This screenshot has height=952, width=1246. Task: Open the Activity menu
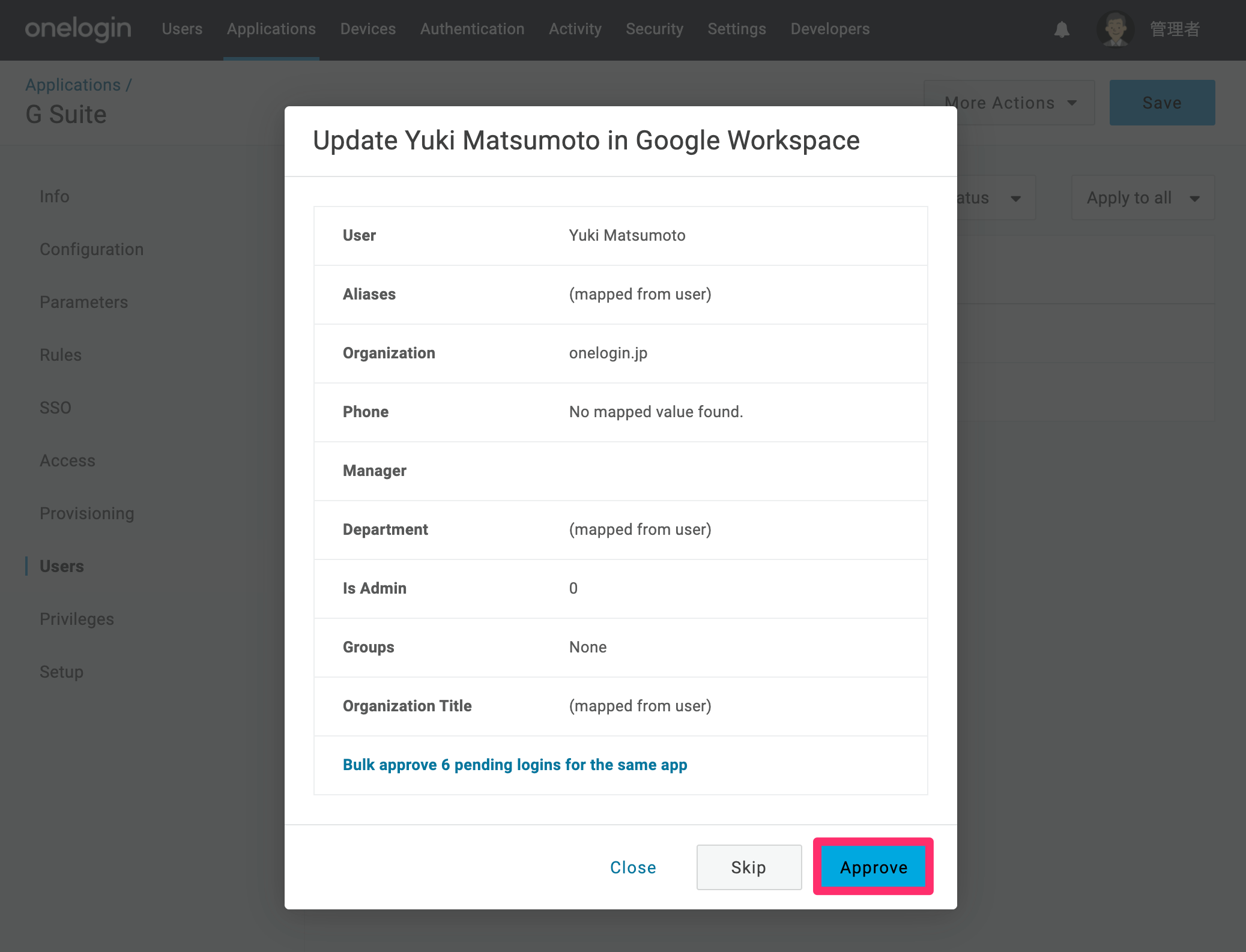point(575,29)
